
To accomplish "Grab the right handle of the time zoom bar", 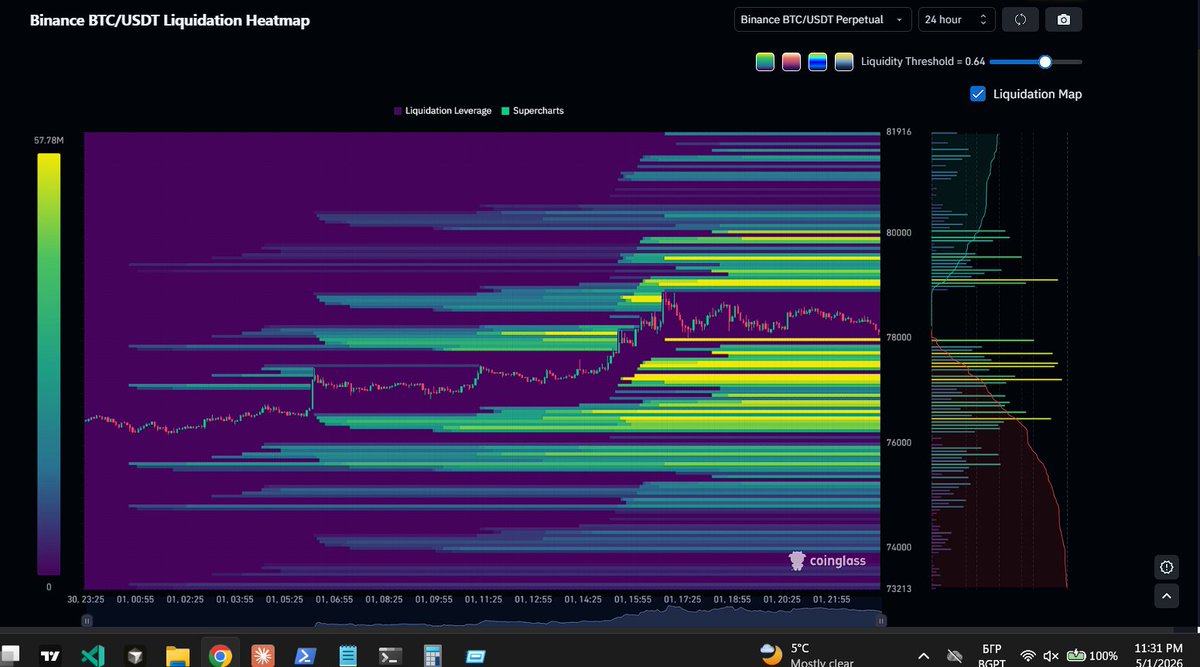I will coord(881,621).
